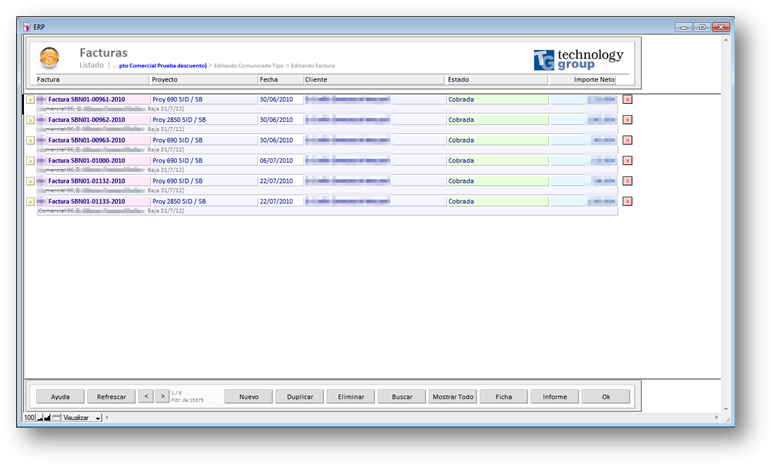Click the orange Facturas module icon

[x=49, y=57]
